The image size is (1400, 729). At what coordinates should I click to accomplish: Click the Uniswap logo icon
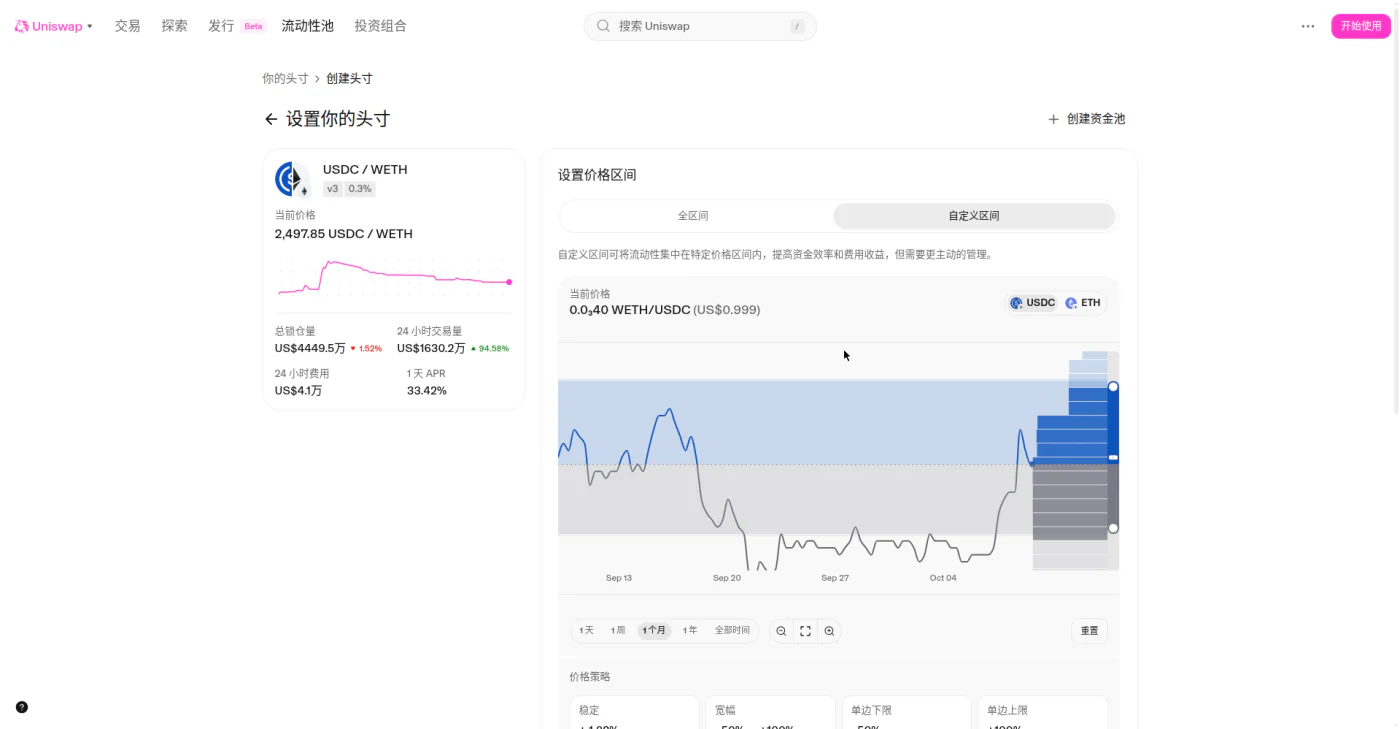coord(21,26)
